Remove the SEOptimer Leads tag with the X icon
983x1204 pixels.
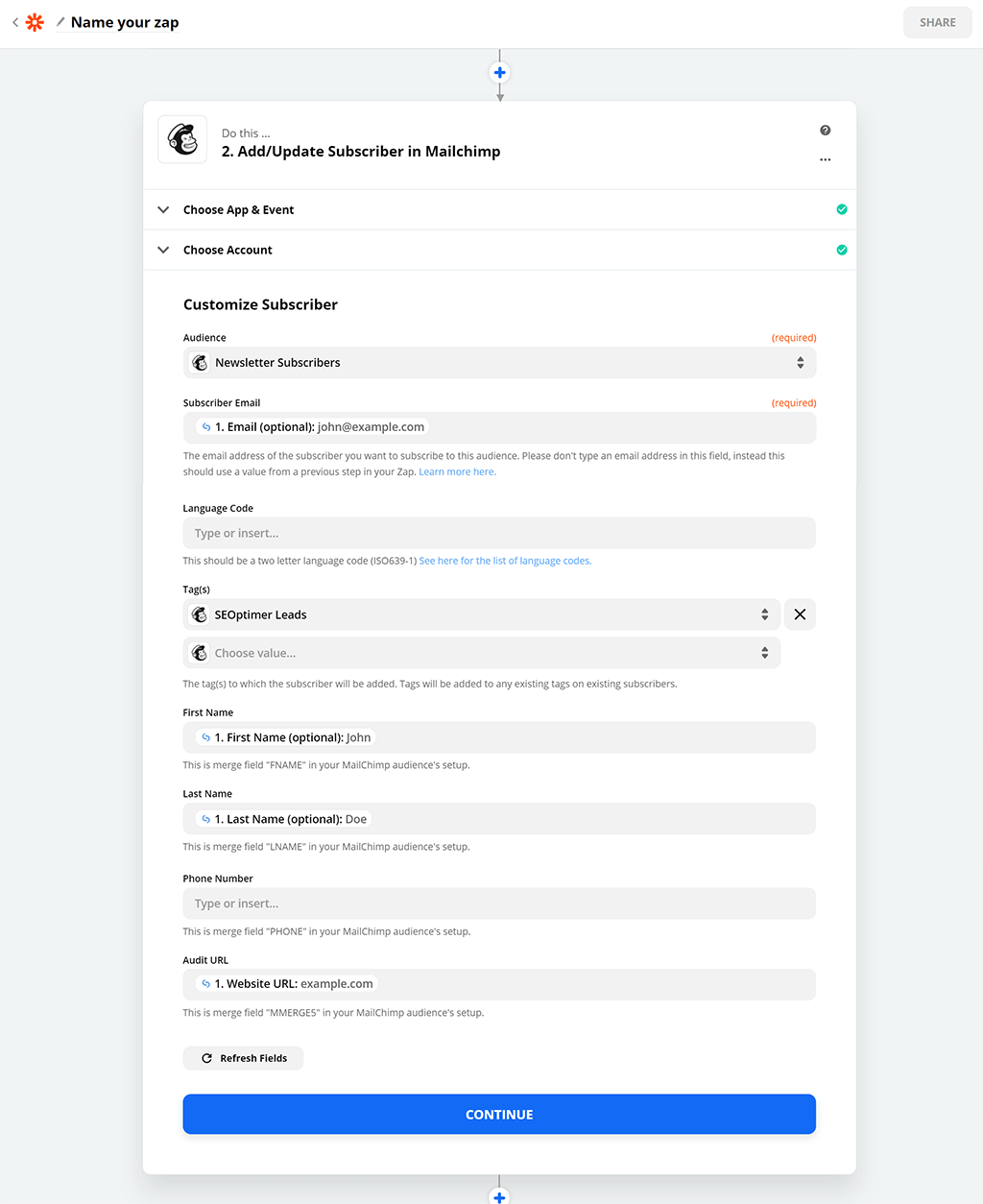tap(800, 614)
